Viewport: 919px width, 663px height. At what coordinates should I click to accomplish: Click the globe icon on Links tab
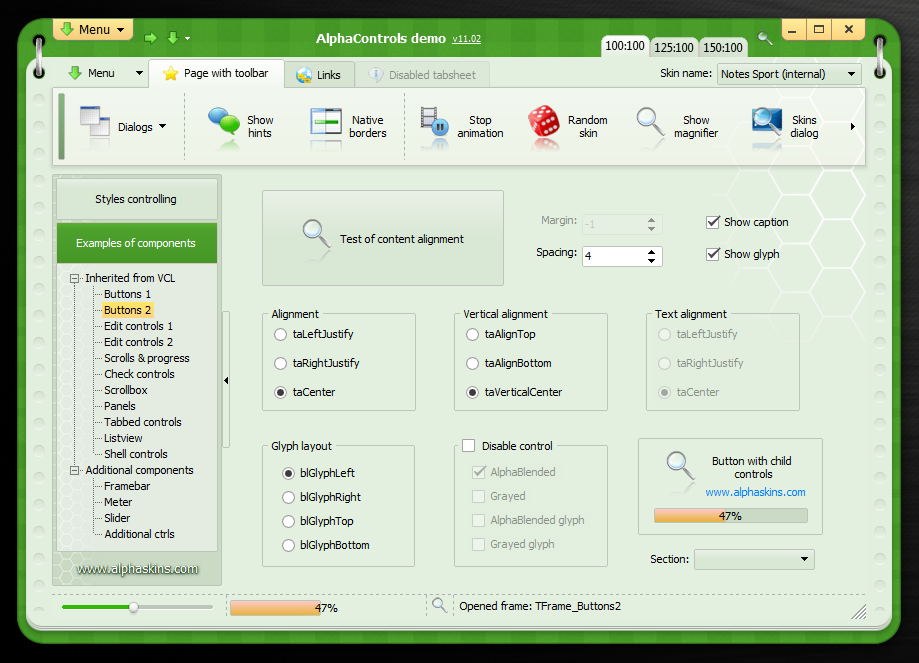tap(304, 75)
